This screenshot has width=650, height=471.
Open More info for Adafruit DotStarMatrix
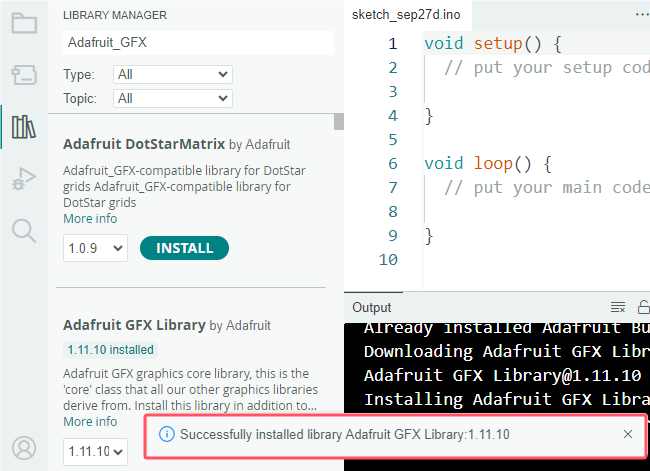[x=90, y=219]
